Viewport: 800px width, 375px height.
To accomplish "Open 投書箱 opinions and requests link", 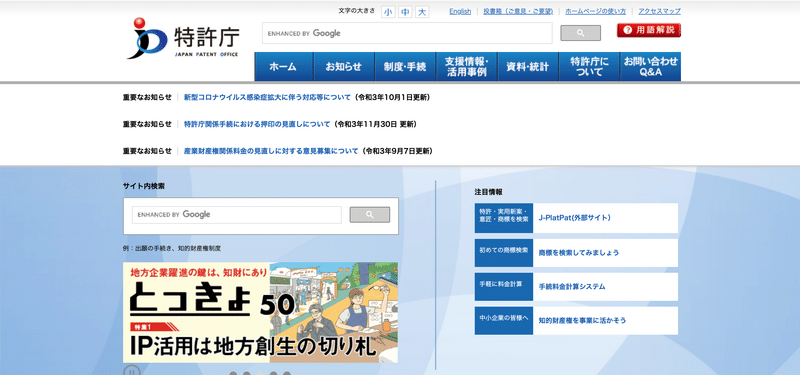I will (518, 11).
